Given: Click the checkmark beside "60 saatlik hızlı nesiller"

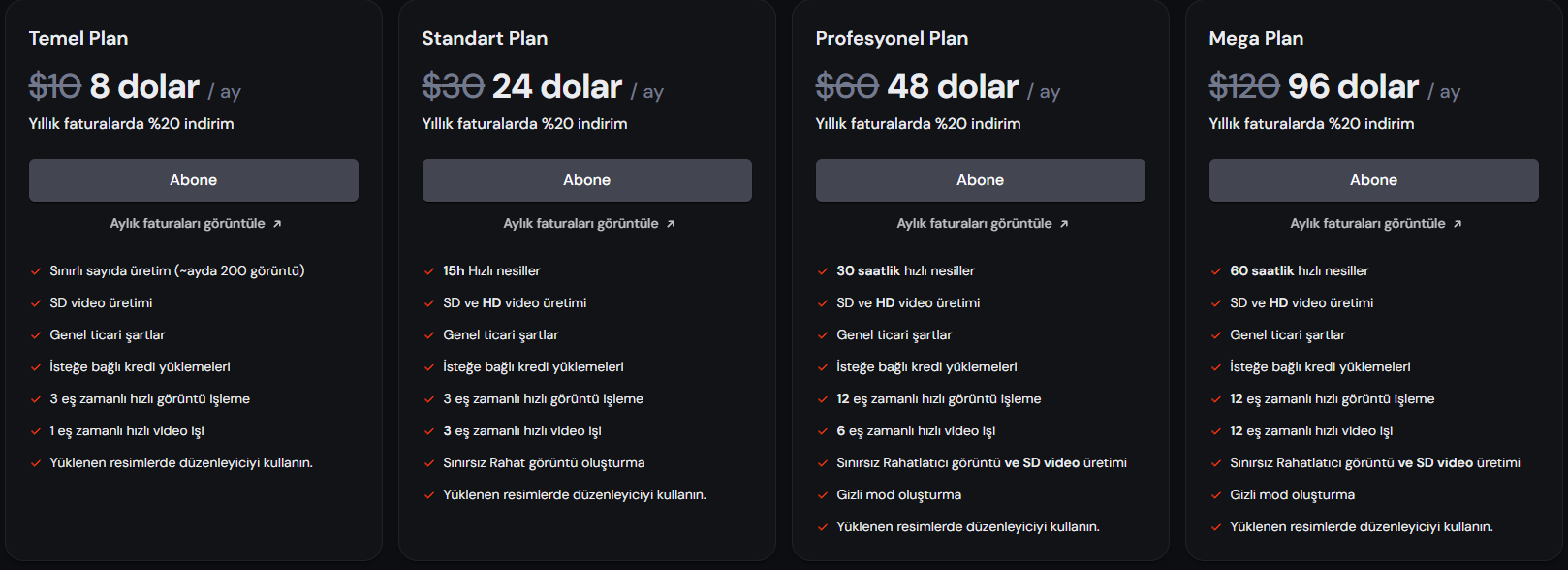Looking at the screenshot, I should click(x=1216, y=271).
